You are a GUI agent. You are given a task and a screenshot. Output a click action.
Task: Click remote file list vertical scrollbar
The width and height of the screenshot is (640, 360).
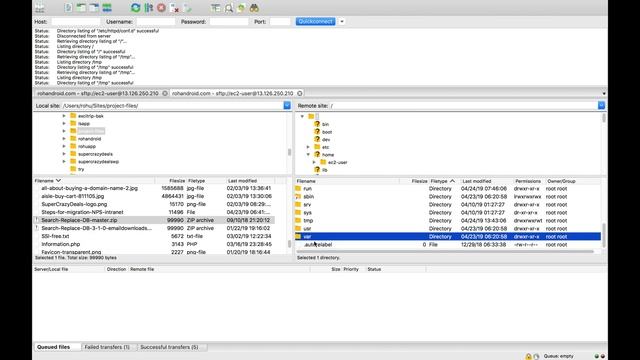point(604,235)
